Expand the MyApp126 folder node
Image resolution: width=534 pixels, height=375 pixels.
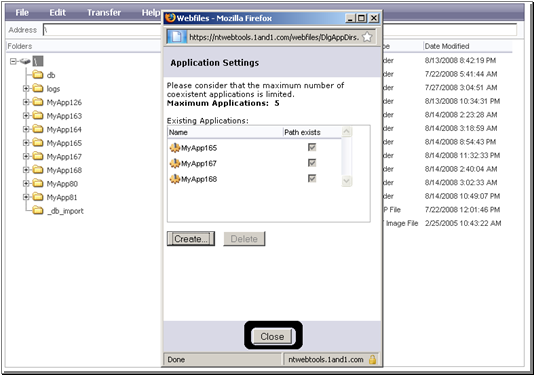[x=26, y=102]
